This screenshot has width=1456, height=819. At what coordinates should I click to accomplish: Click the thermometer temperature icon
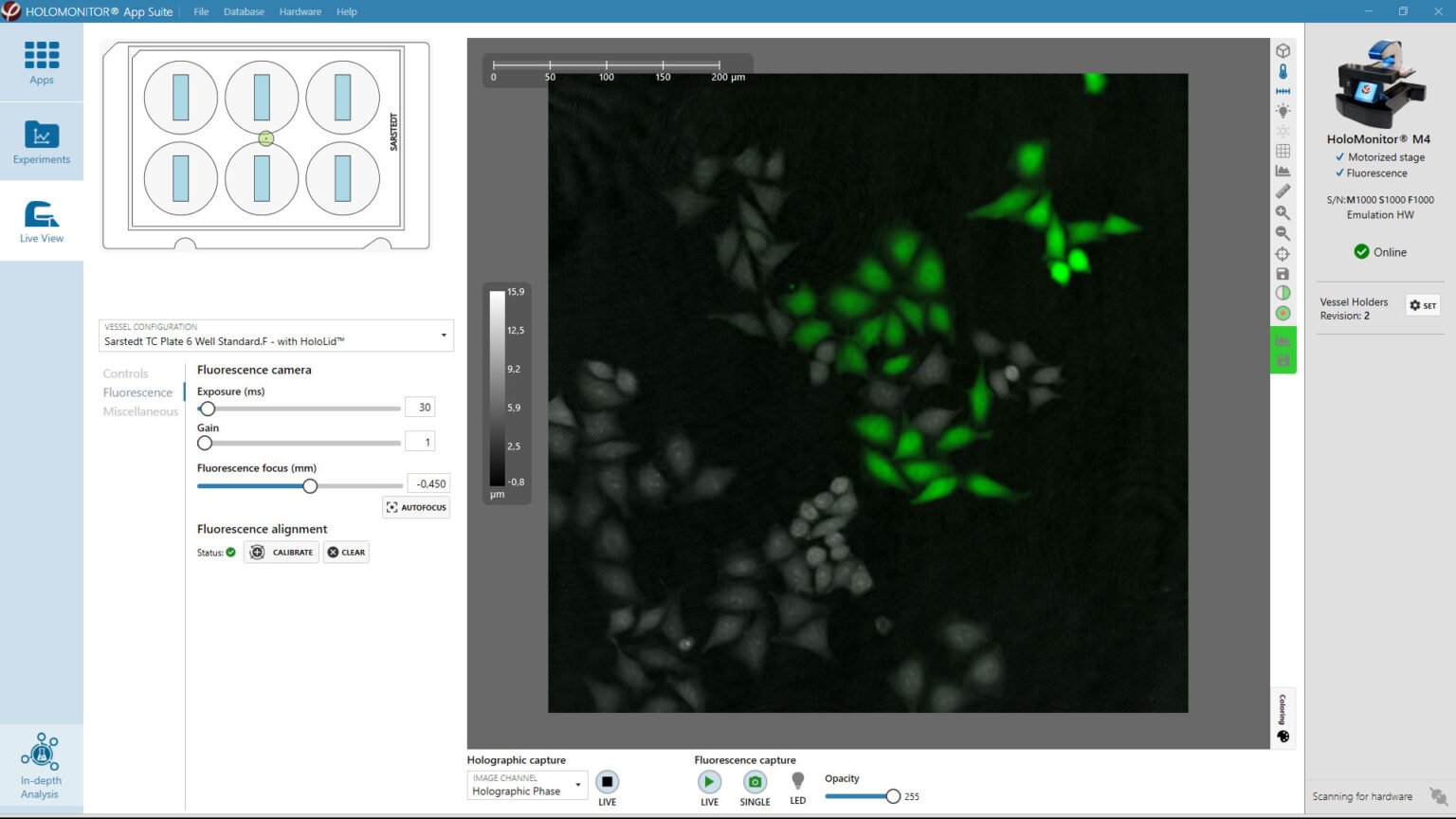coord(1283,71)
